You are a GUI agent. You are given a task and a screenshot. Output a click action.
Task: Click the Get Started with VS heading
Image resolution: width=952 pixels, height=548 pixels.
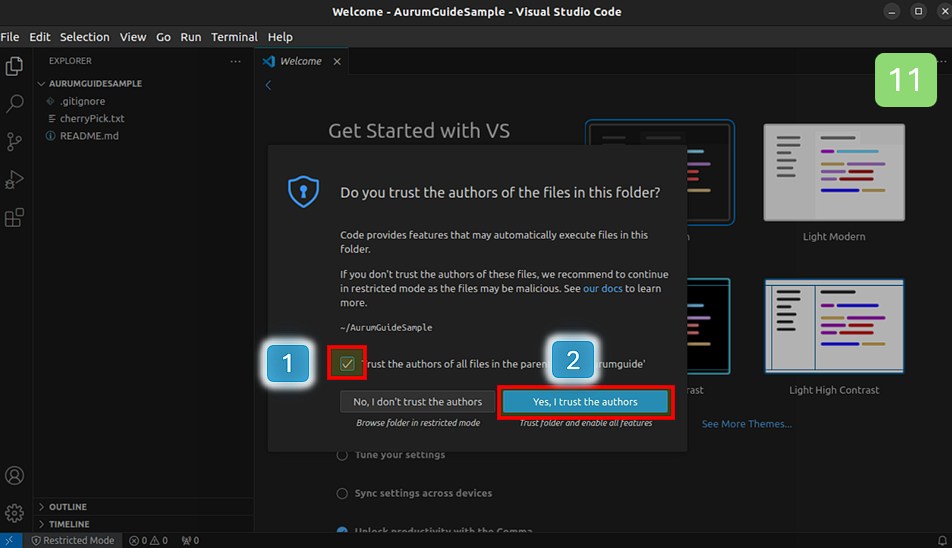pos(419,131)
